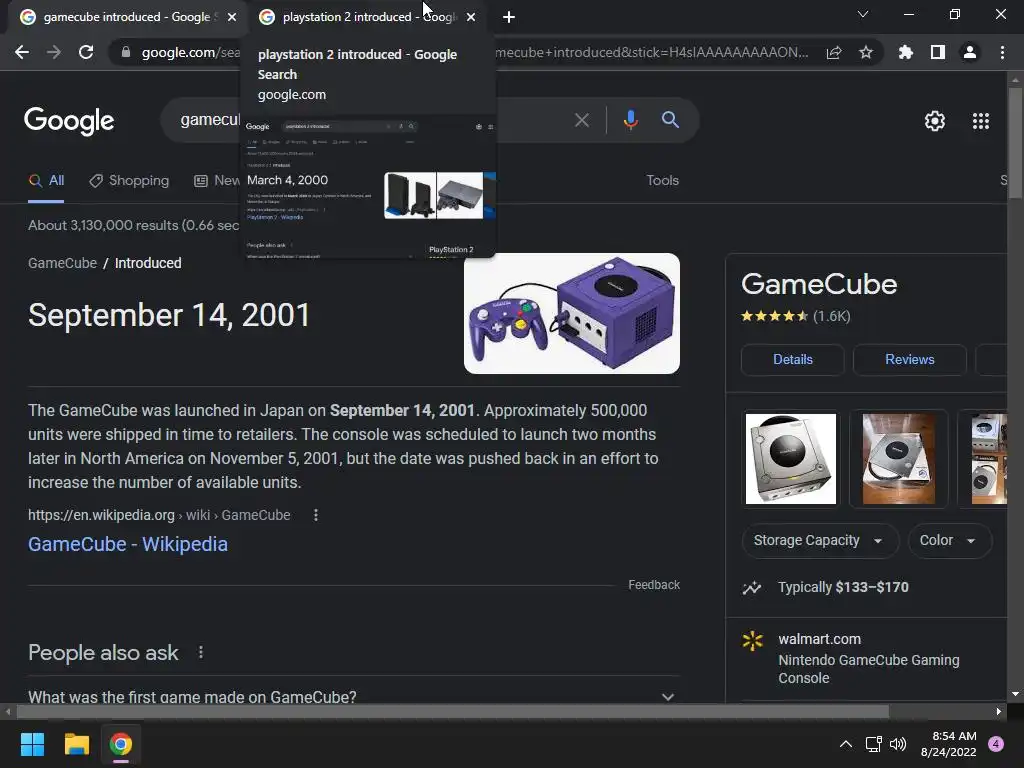Select the All search filter

click(46, 181)
